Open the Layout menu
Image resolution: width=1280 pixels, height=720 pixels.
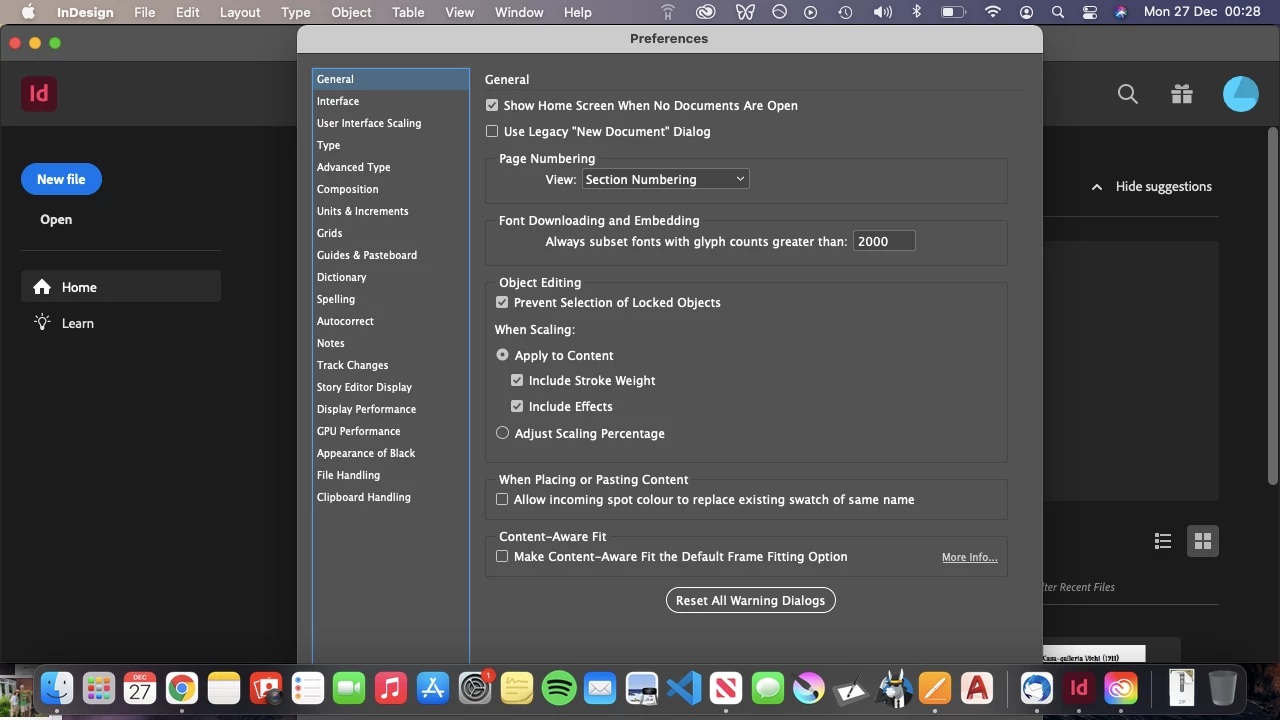[x=240, y=12]
